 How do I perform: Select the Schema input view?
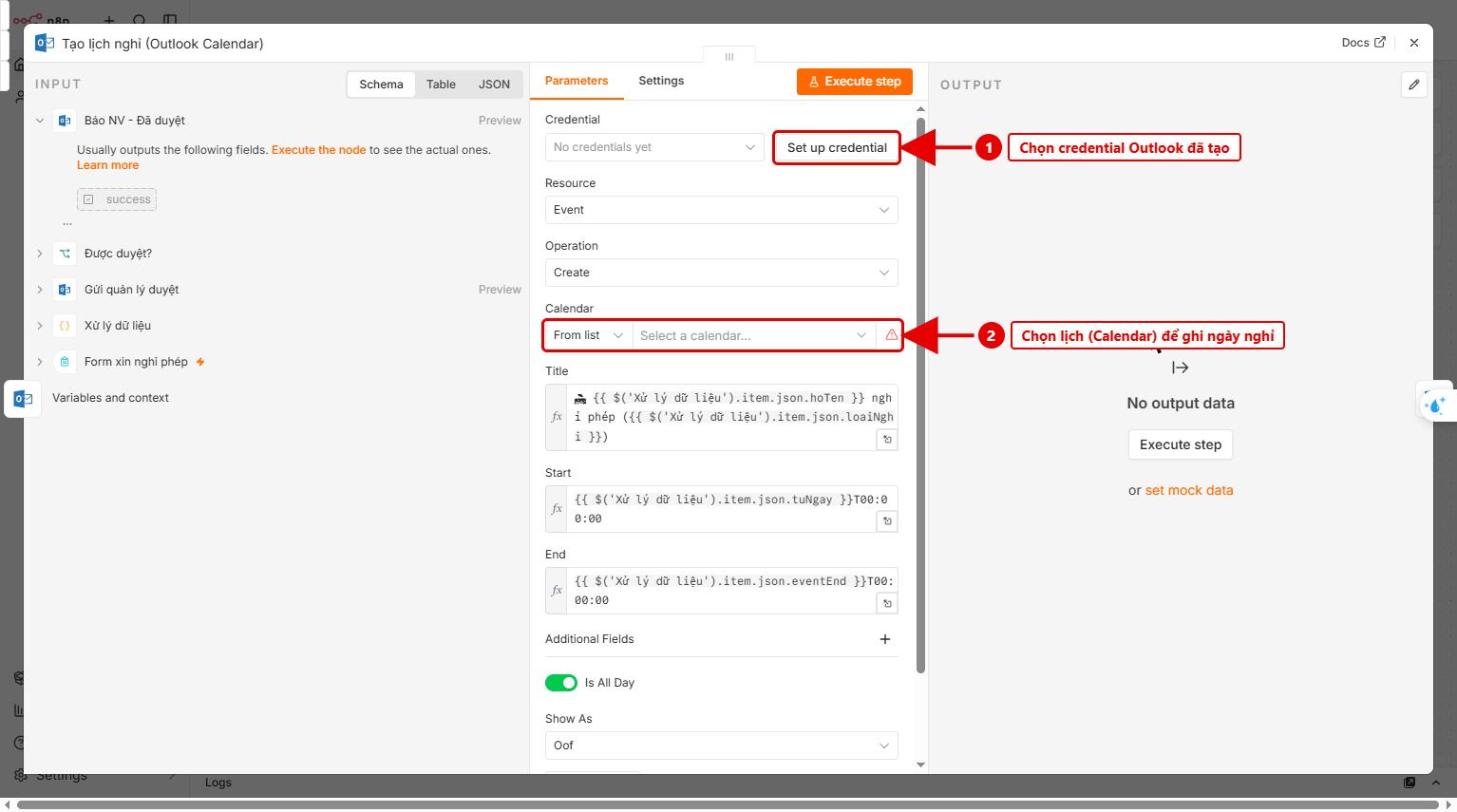tap(381, 84)
